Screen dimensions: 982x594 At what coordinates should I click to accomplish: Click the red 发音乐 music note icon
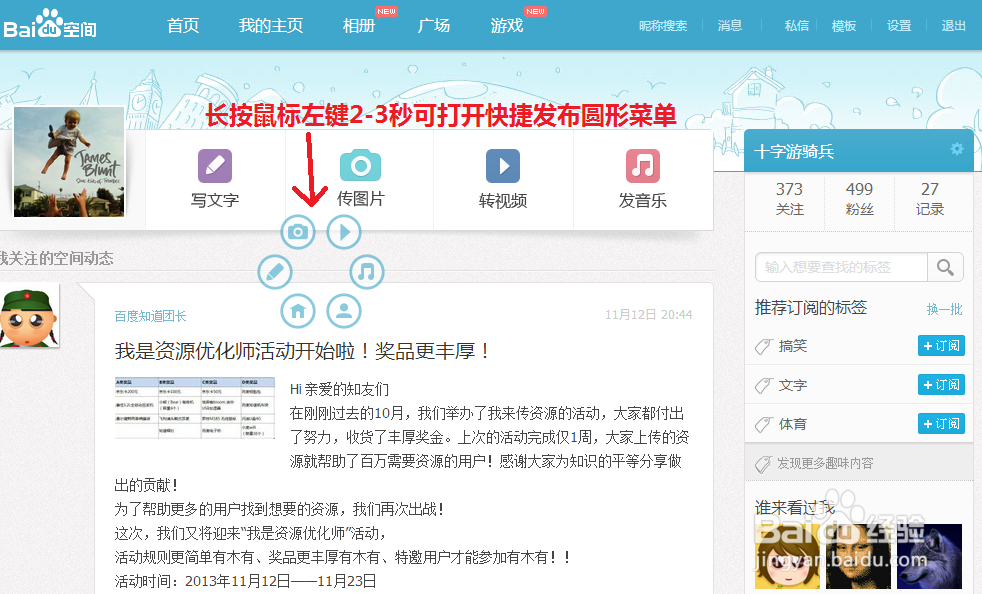pyautogui.click(x=643, y=166)
